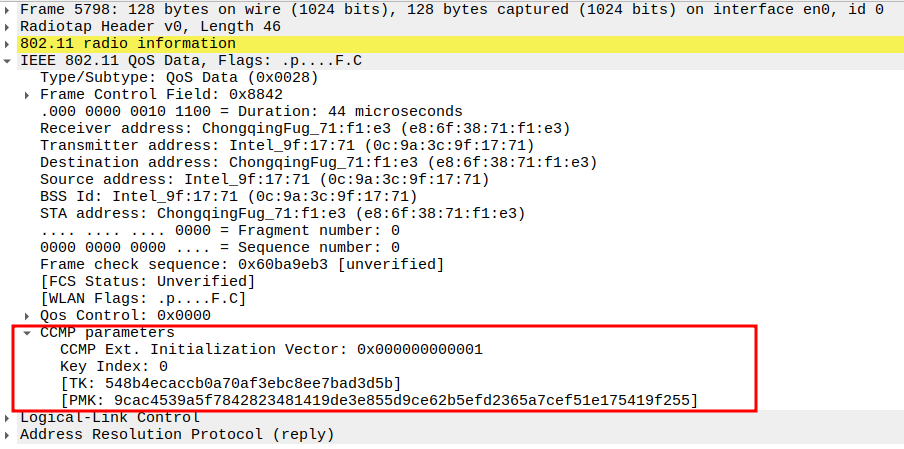
Task: Collapse the CCMP parameters arrow
Action: click(x=29, y=333)
